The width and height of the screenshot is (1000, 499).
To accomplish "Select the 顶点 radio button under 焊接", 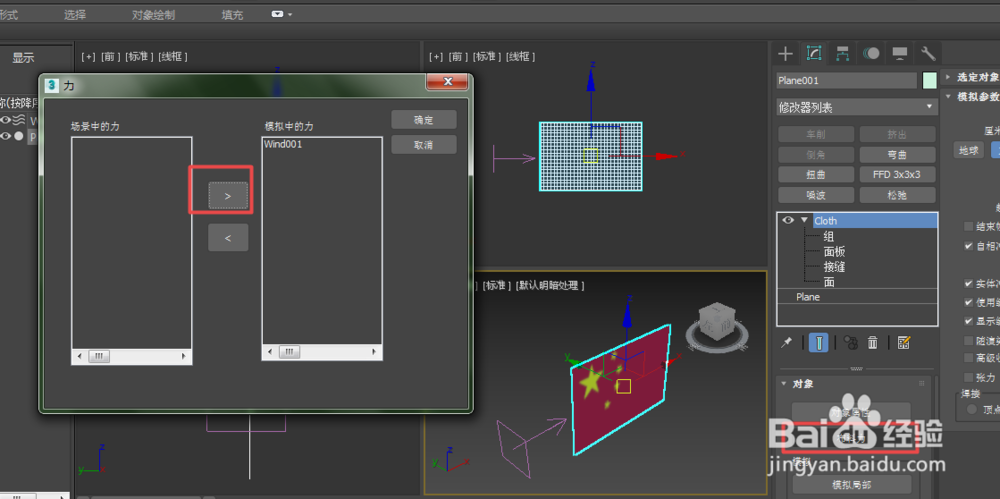I will click(971, 410).
